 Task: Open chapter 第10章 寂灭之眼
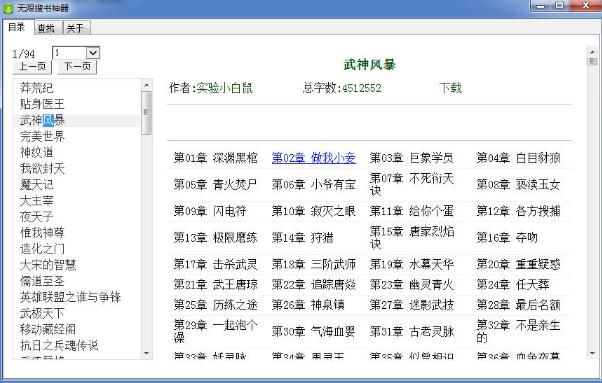(314, 211)
